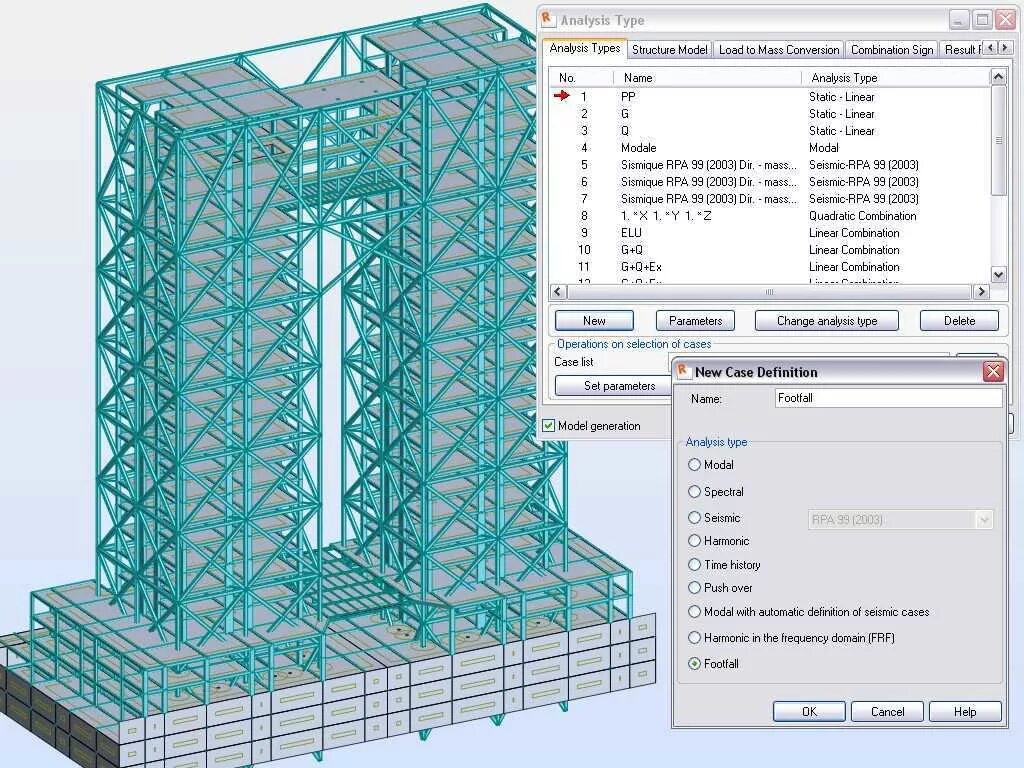The width and height of the screenshot is (1024, 768).
Task: Open the Load to Mass Conversion tab
Action: 779,50
